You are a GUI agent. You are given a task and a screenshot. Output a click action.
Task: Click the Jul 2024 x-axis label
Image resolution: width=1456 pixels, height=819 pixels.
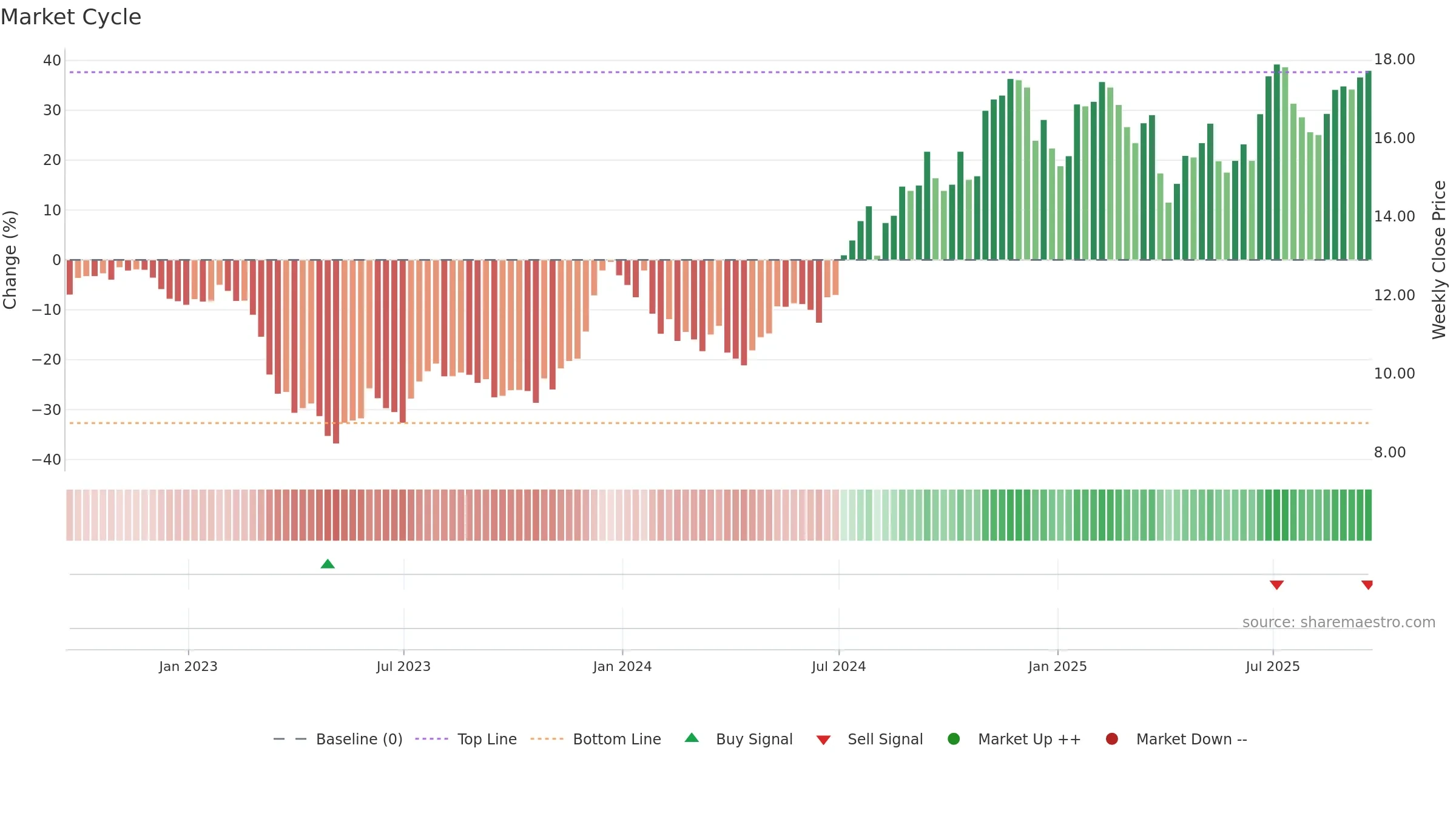click(x=839, y=666)
